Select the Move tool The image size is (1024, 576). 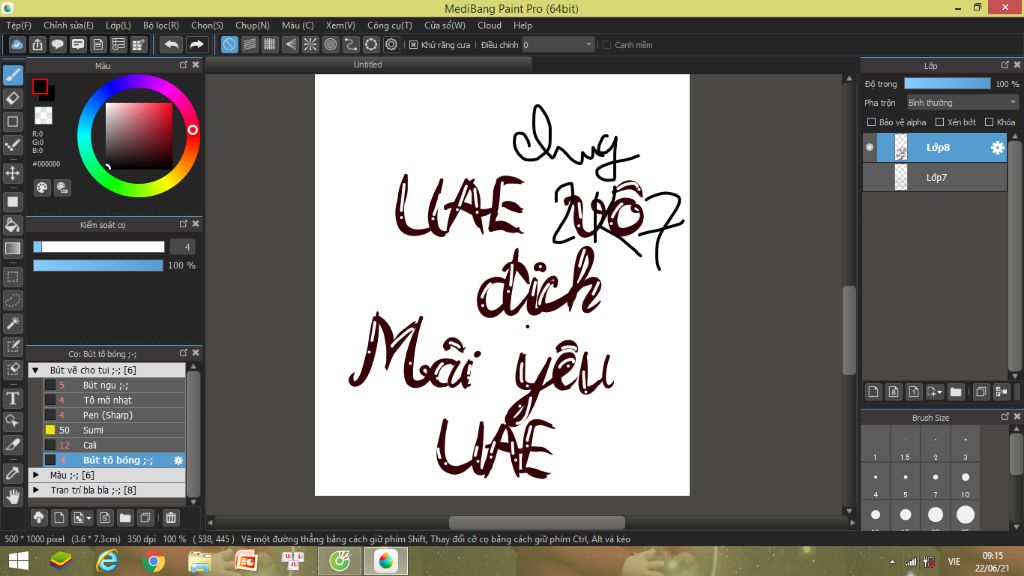12,173
